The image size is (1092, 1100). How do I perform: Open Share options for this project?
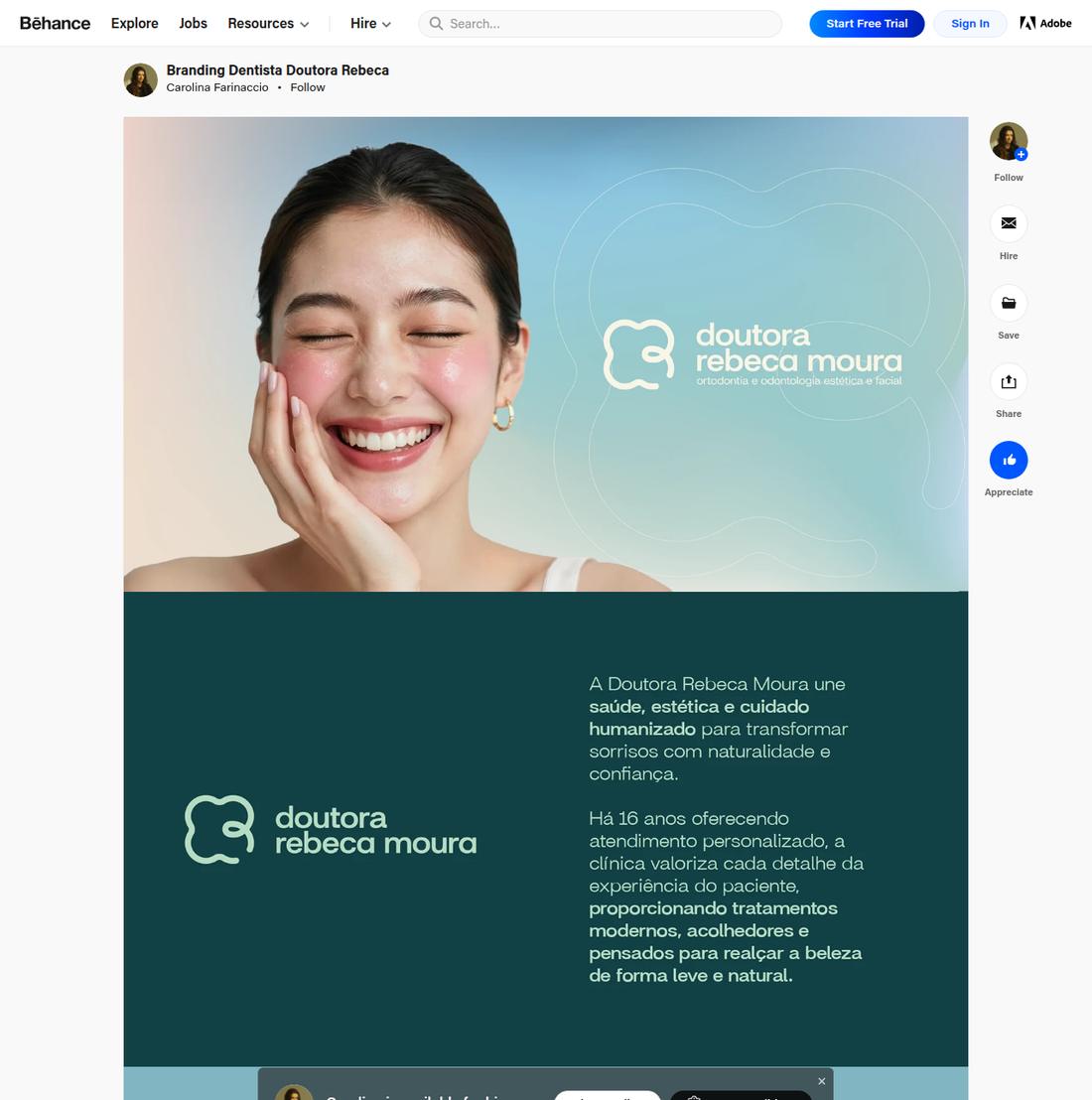click(1009, 381)
